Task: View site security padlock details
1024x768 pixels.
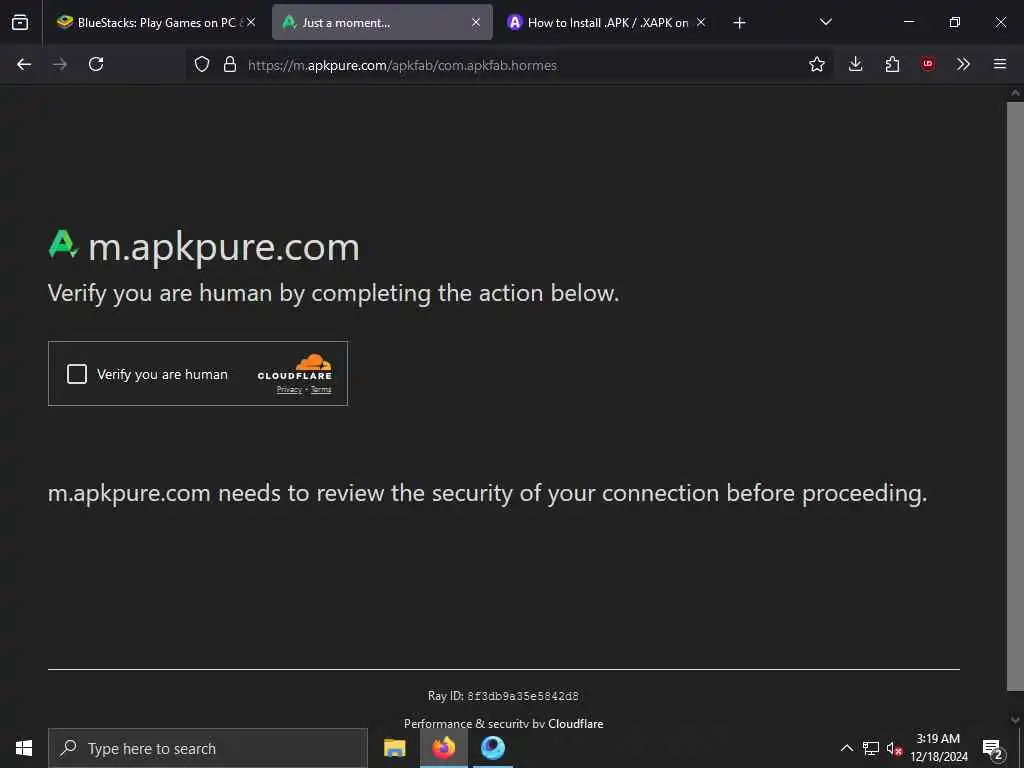Action: 230,64
